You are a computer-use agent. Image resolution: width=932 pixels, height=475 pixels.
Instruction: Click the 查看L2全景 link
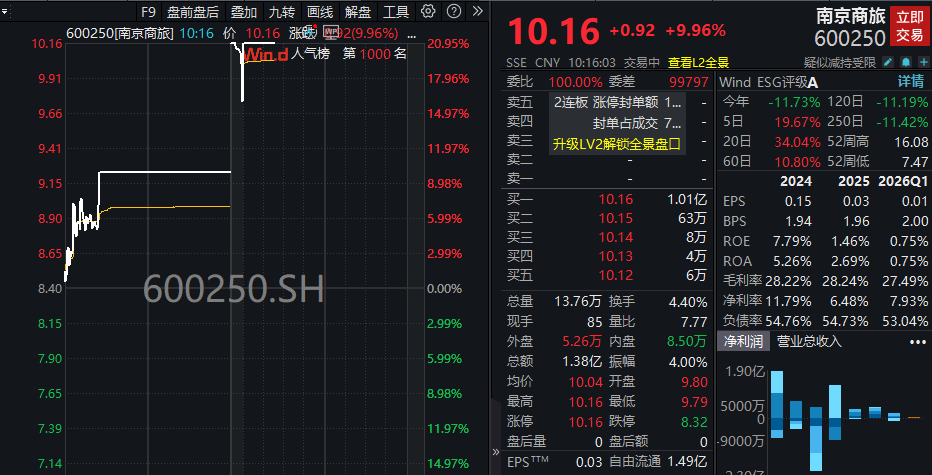698,62
